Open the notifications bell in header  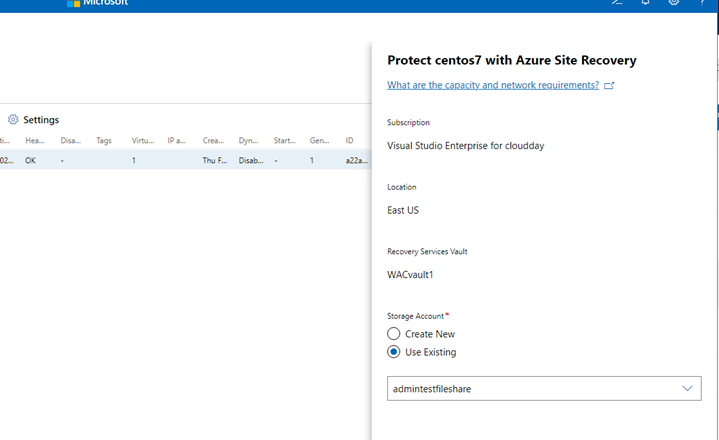point(646,2)
